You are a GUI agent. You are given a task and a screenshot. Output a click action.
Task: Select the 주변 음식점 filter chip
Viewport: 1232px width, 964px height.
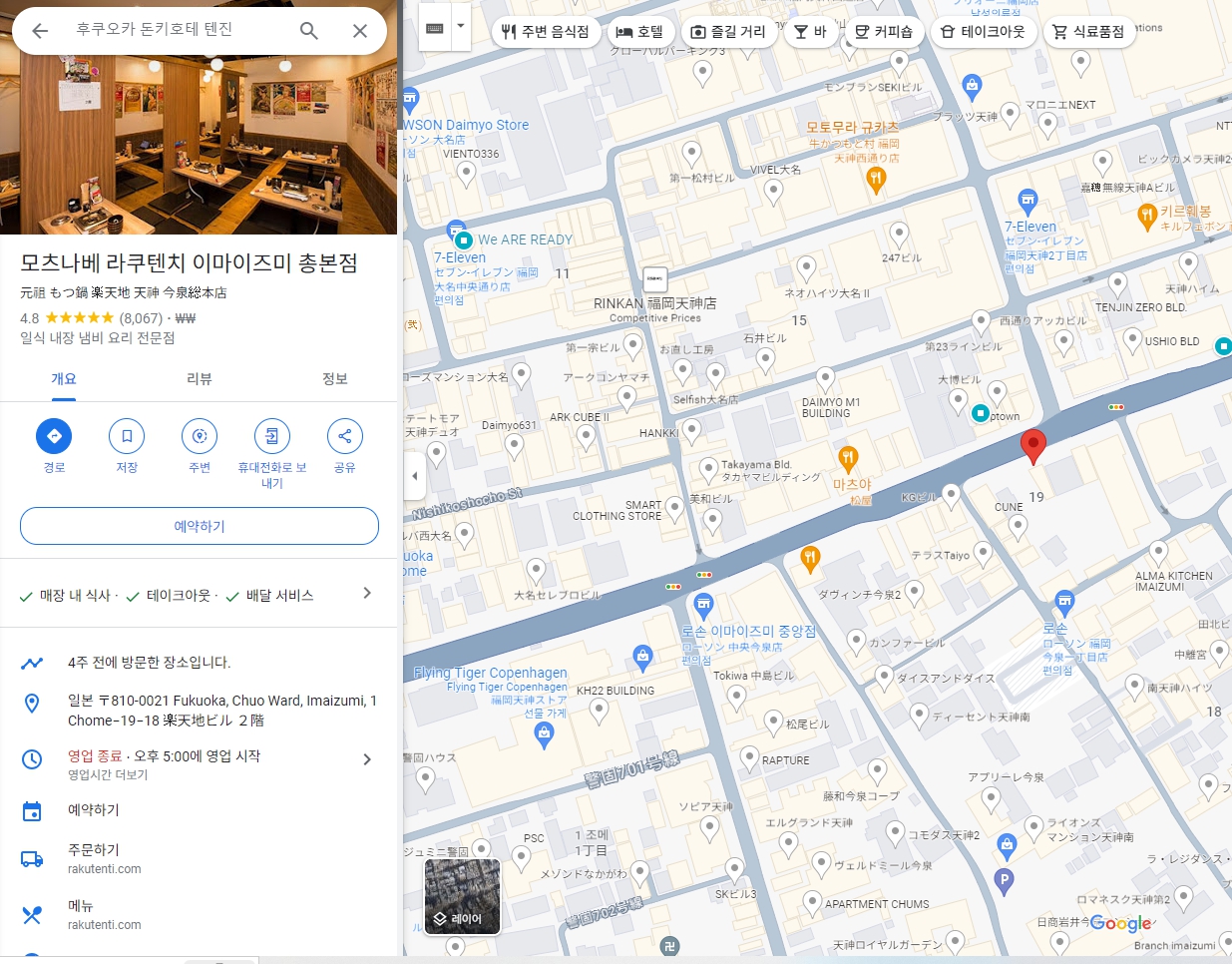tap(546, 32)
